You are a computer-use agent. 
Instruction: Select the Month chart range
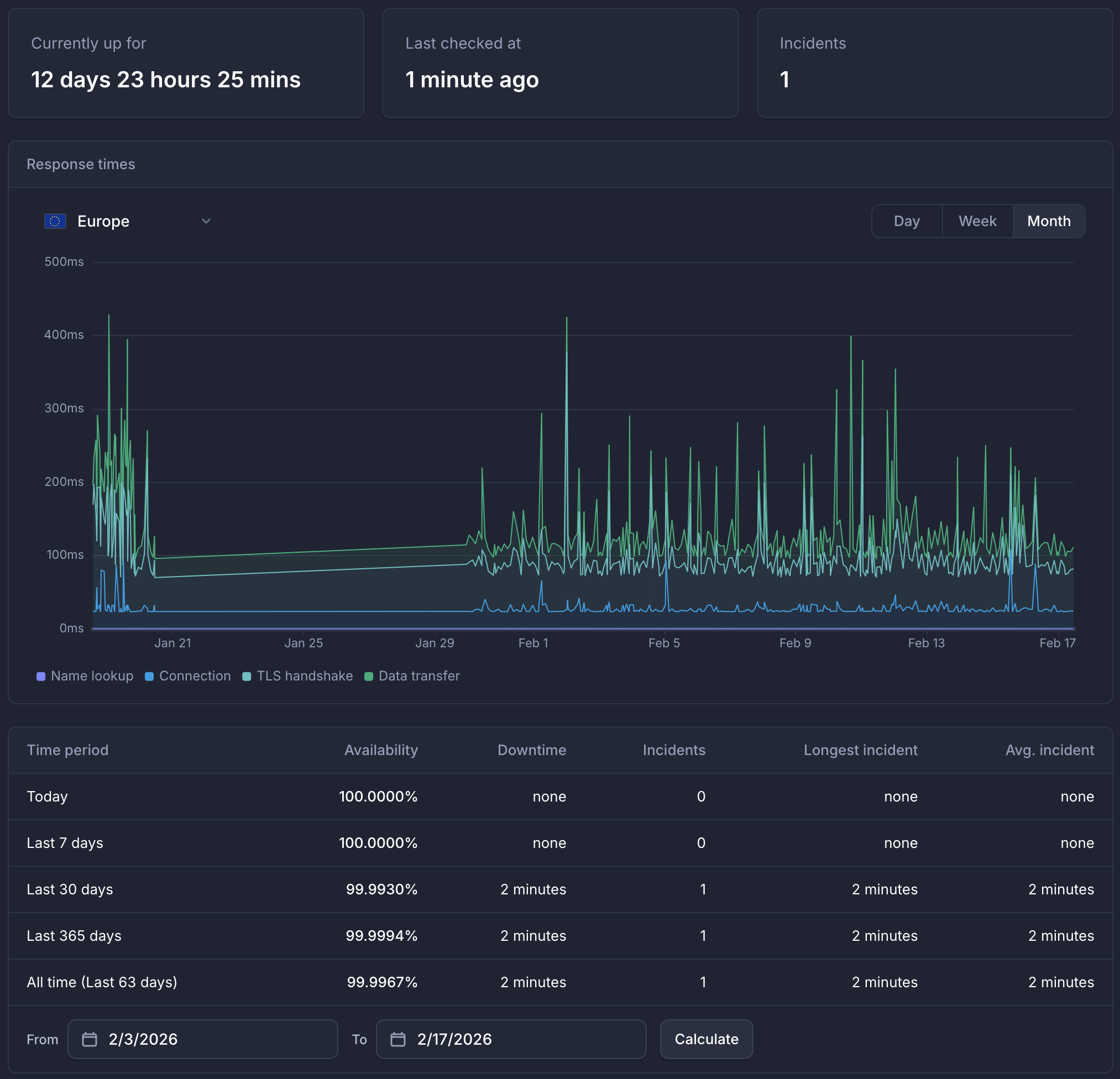pos(1049,221)
